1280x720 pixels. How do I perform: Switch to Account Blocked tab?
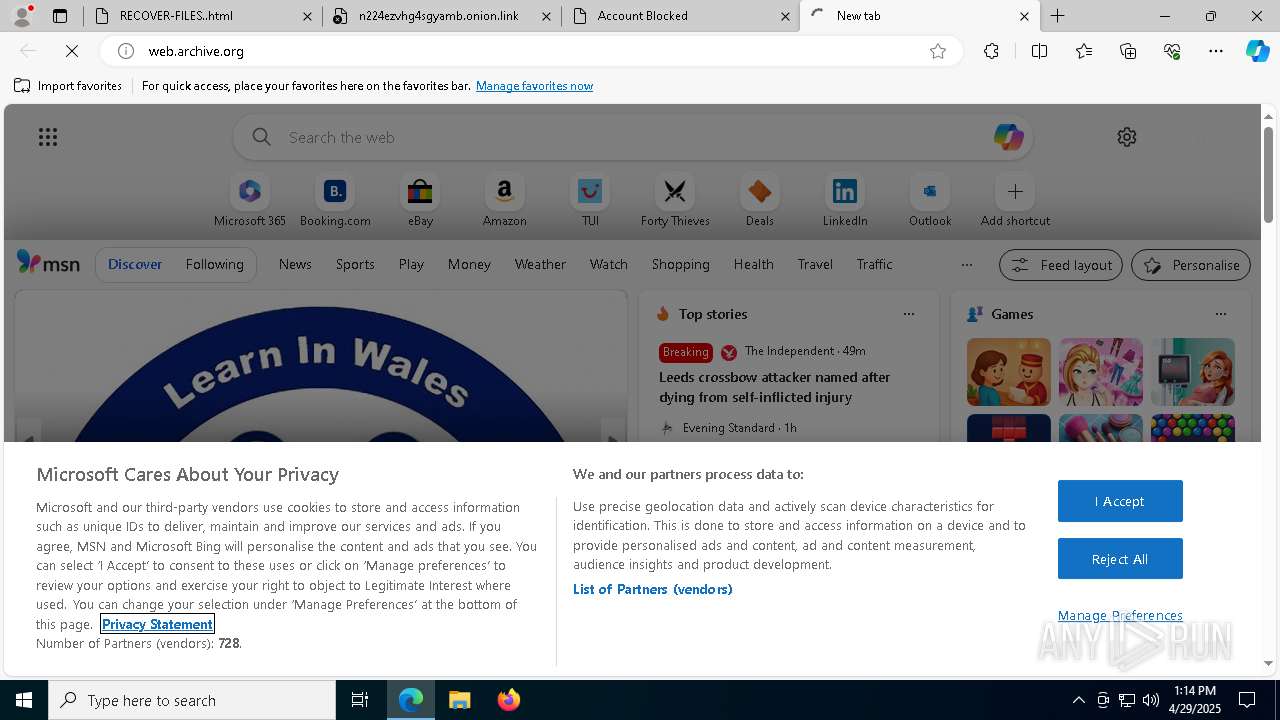(680, 16)
